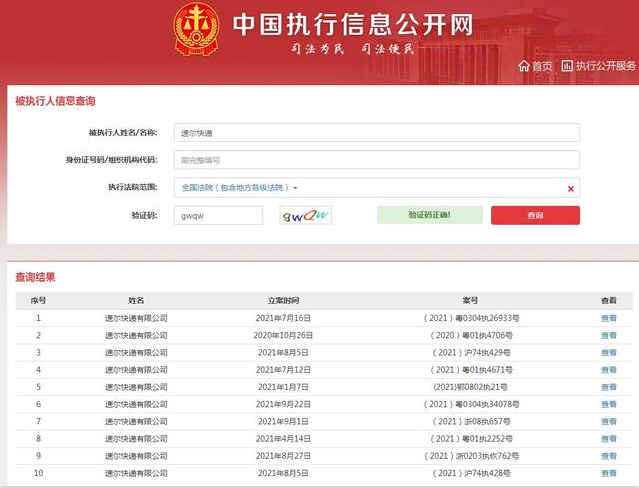Refresh the gwqw captcha image
This screenshot has width=639, height=488.
306,215
